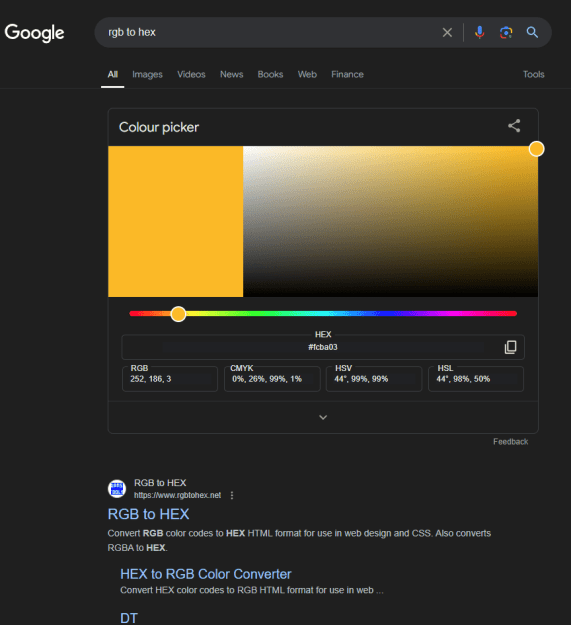Expand the colour picker with the chevron
This screenshot has height=625, width=571.
pyautogui.click(x=323, y=417)
